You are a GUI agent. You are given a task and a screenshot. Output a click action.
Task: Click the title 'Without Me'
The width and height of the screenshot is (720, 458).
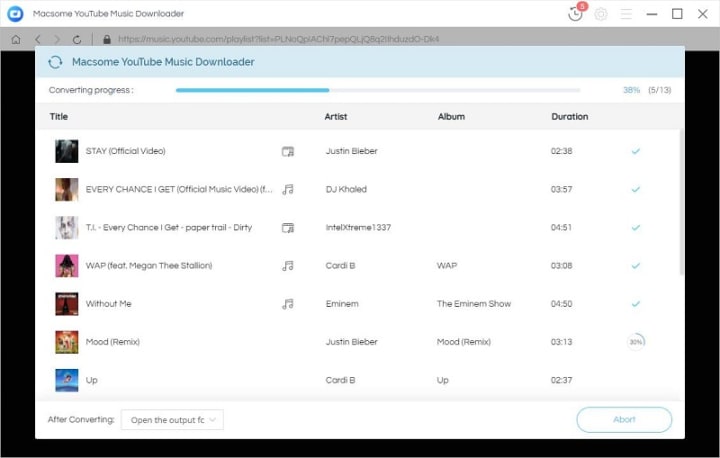coord(108,304)
